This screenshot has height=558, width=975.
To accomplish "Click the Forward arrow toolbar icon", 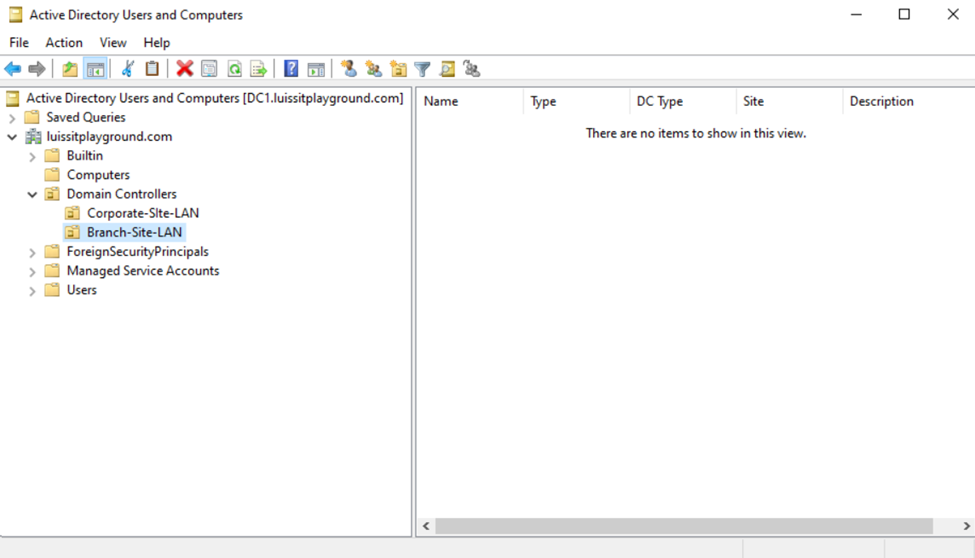I will pos(37,69).
